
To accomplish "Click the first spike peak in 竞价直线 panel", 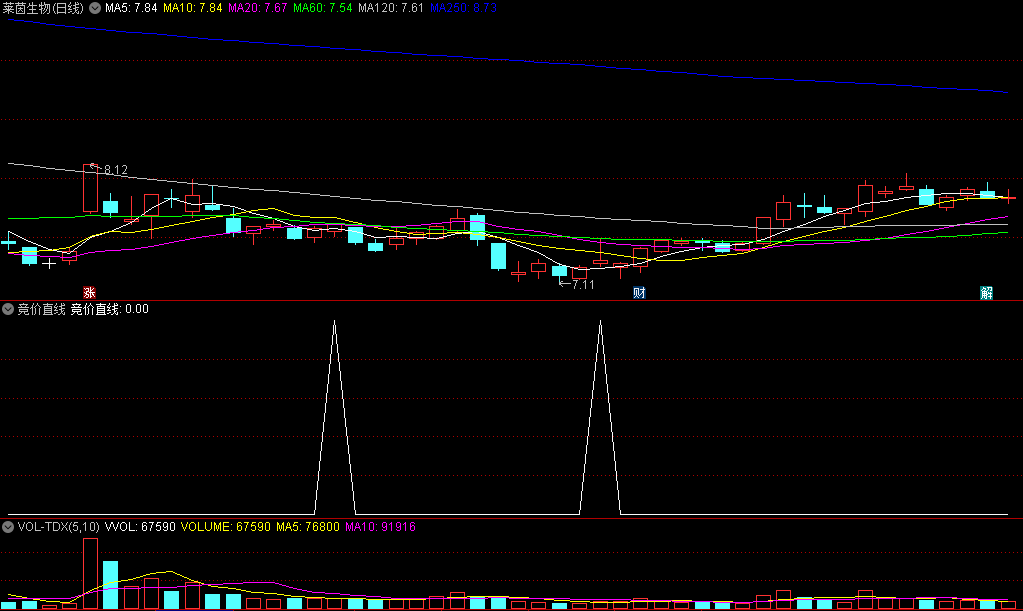I will click(335, 321).
